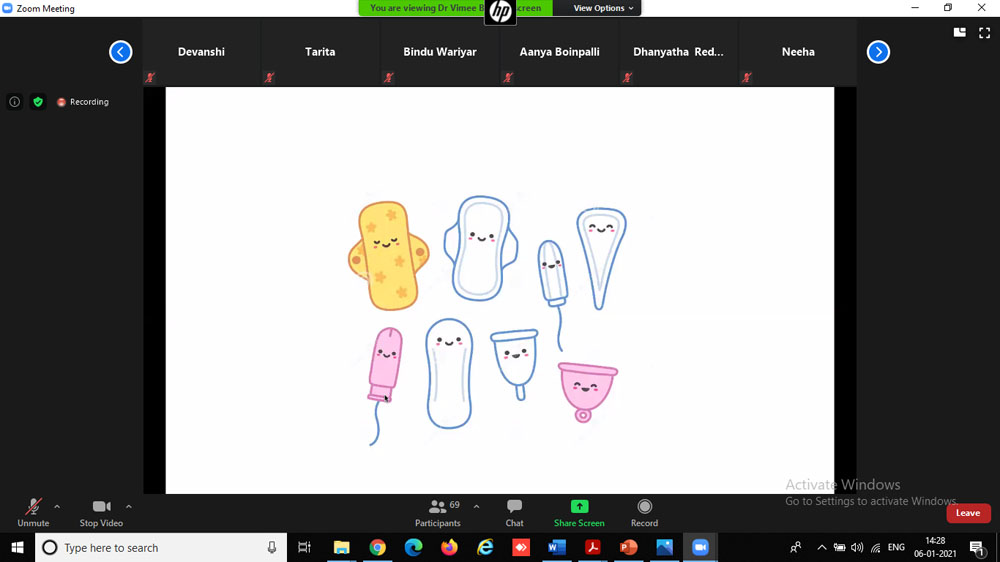Show previous participants with left arrow
The height and width of the screenshot is (562, 1000).
click(x=121, y=52)
